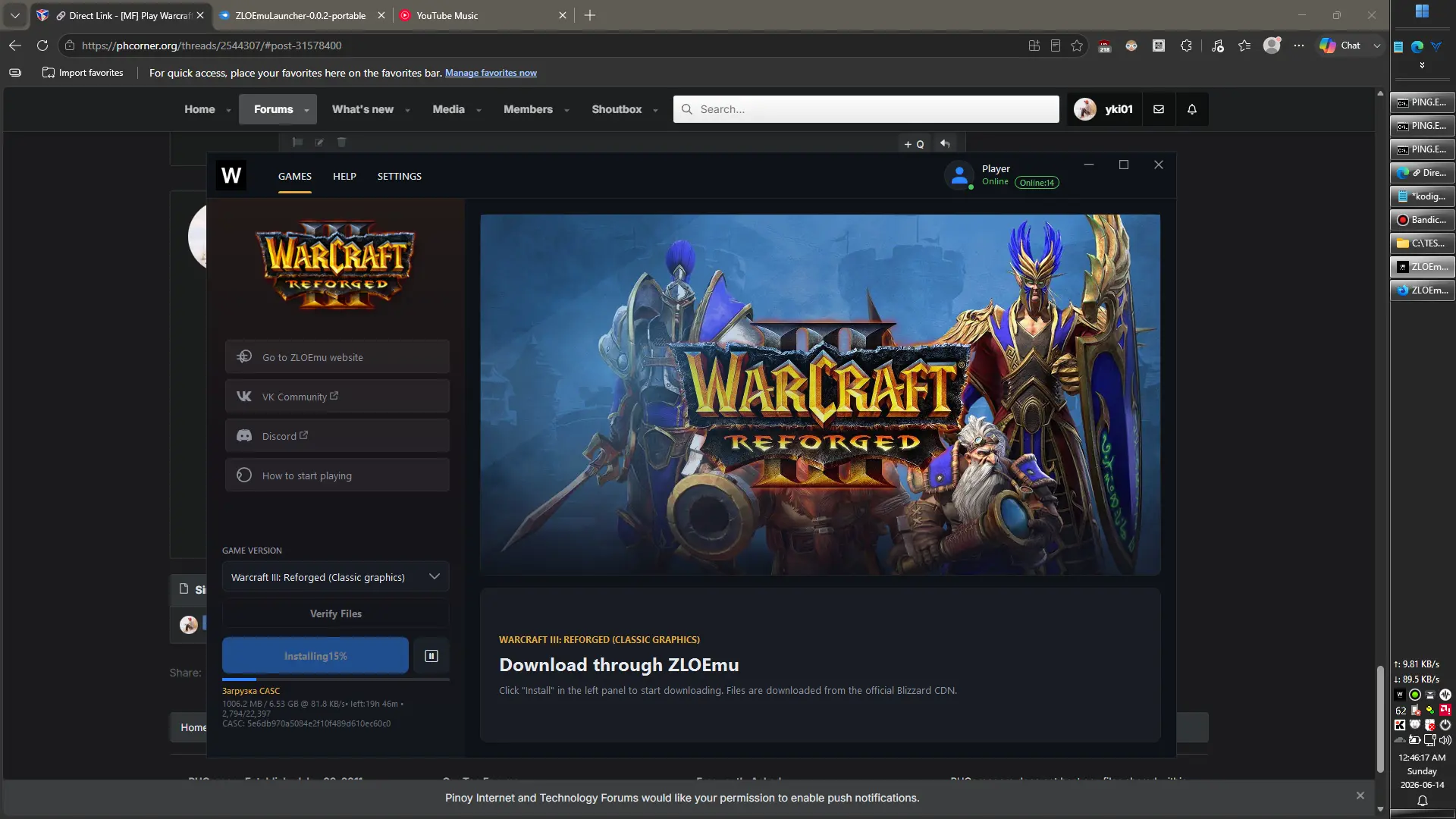1456x819 pixels.
Task: Click the Windows Start button
Action: [1422, 11]
